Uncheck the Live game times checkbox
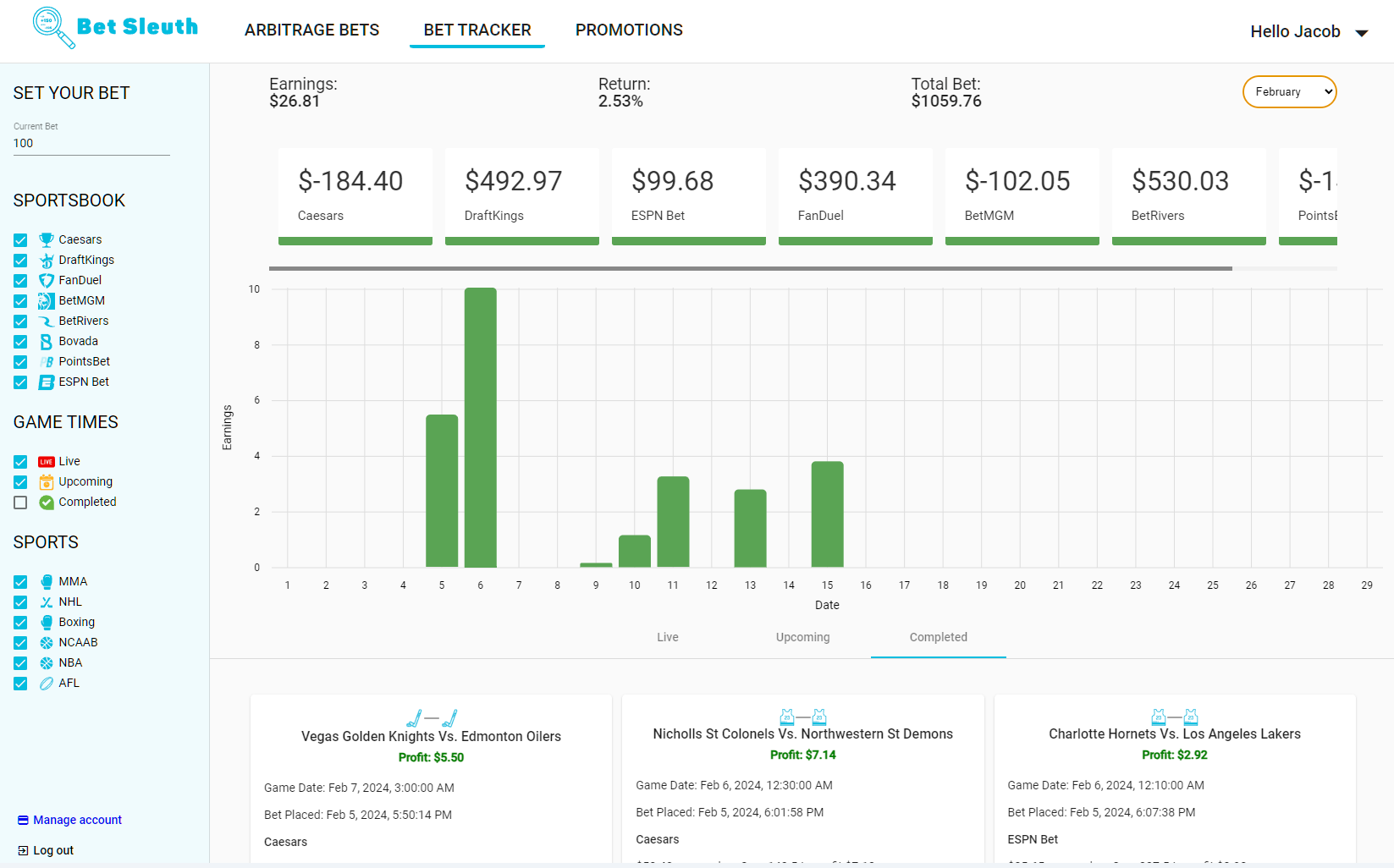1394x868 pixels. 20,462
